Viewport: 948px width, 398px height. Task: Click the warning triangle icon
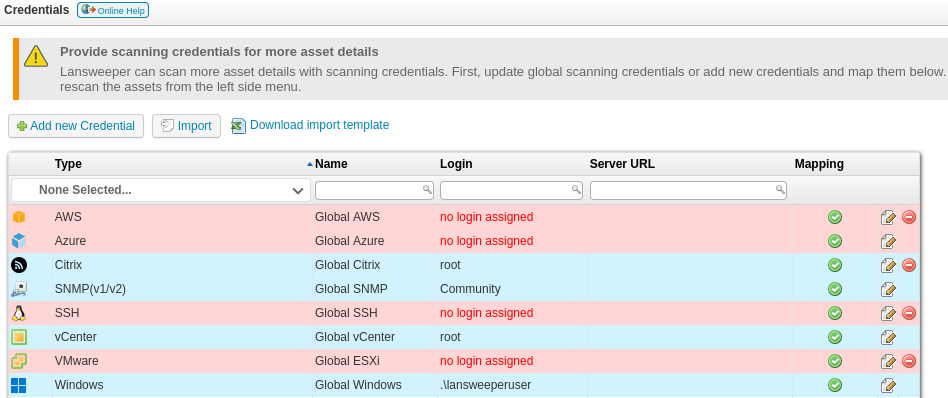(x=36, y=56)
